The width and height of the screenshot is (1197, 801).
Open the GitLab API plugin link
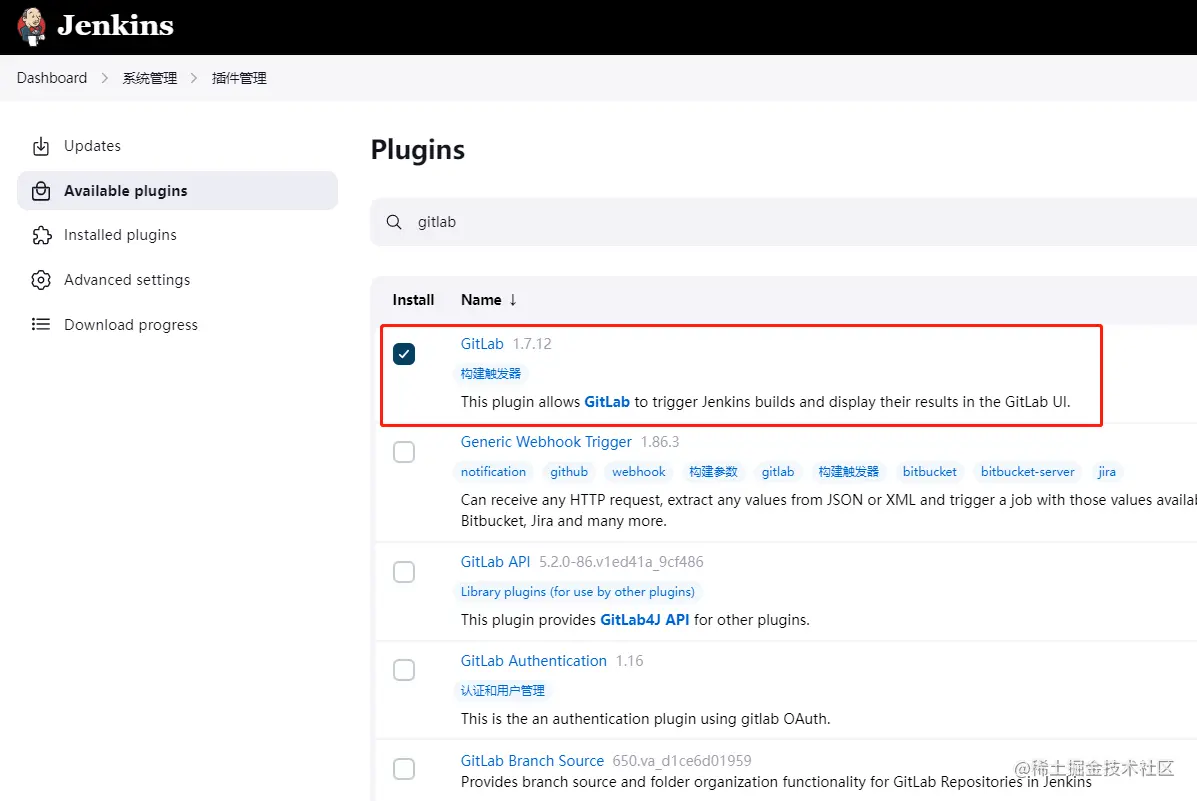[495, 562]
